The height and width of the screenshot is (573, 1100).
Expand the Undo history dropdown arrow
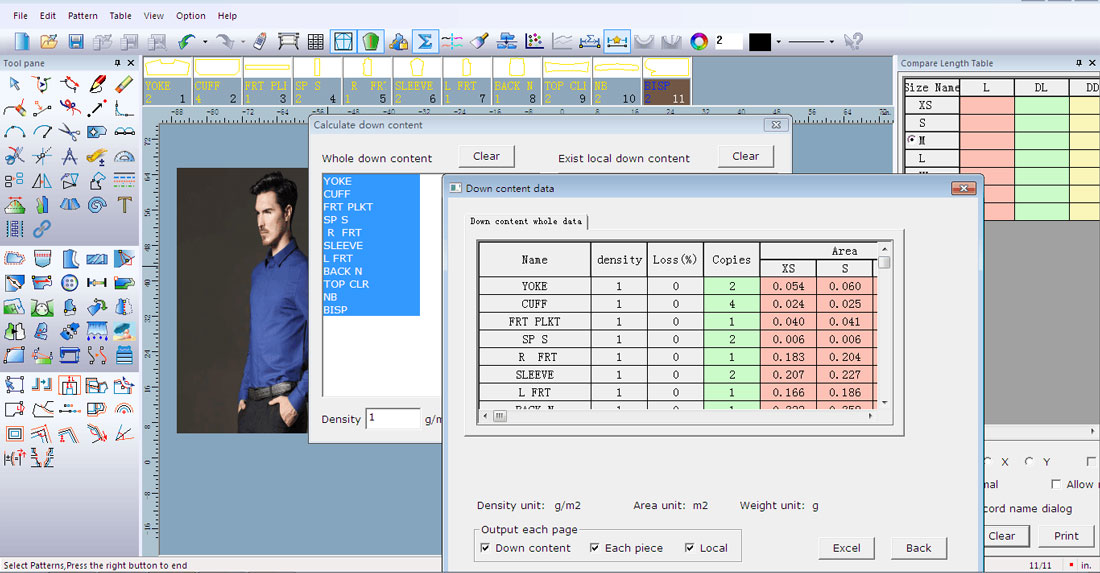tap(205, 42)
